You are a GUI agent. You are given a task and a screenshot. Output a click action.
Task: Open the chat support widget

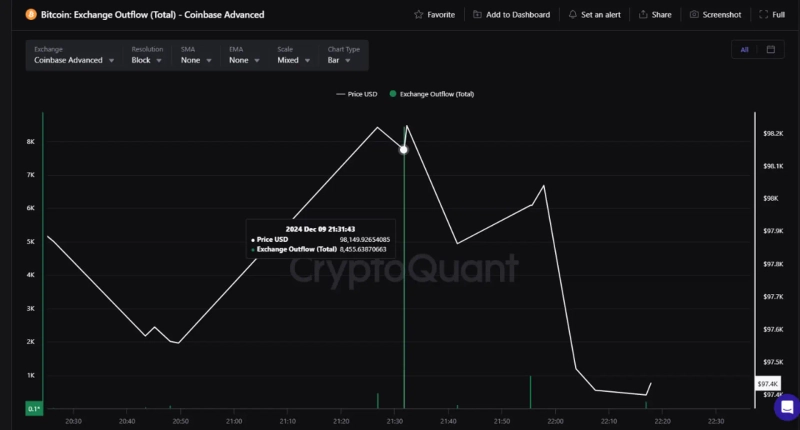coord(786,407)
